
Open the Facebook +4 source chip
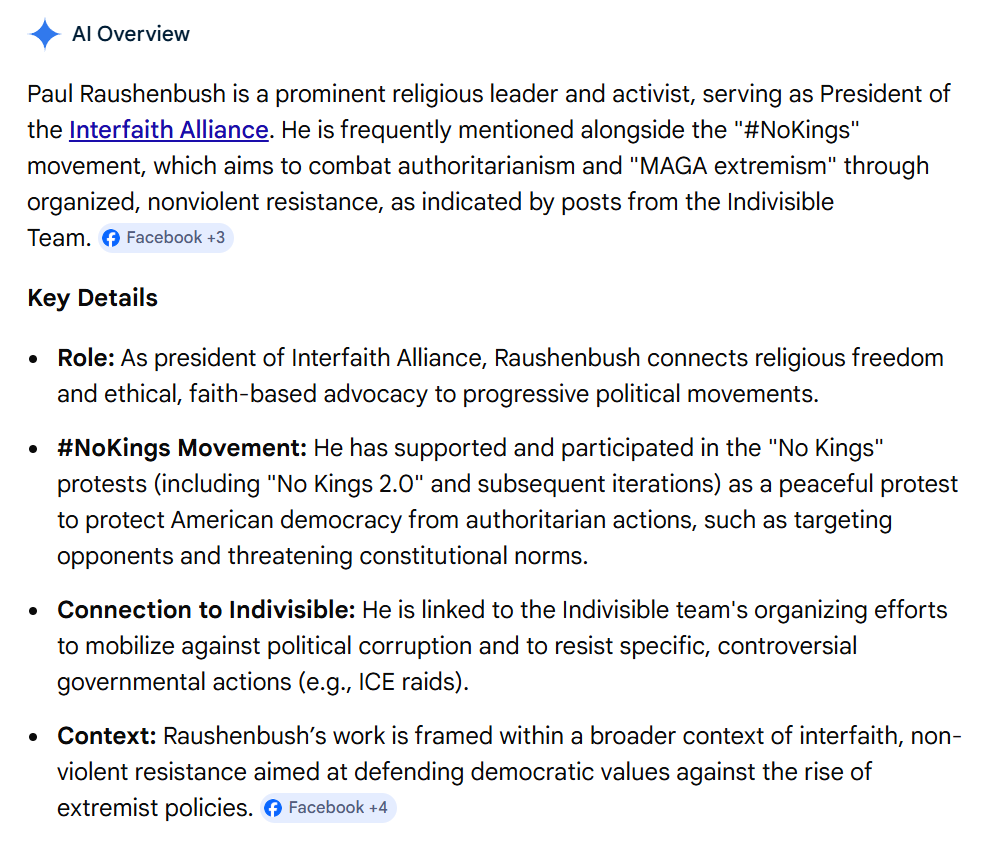(328, 808)
